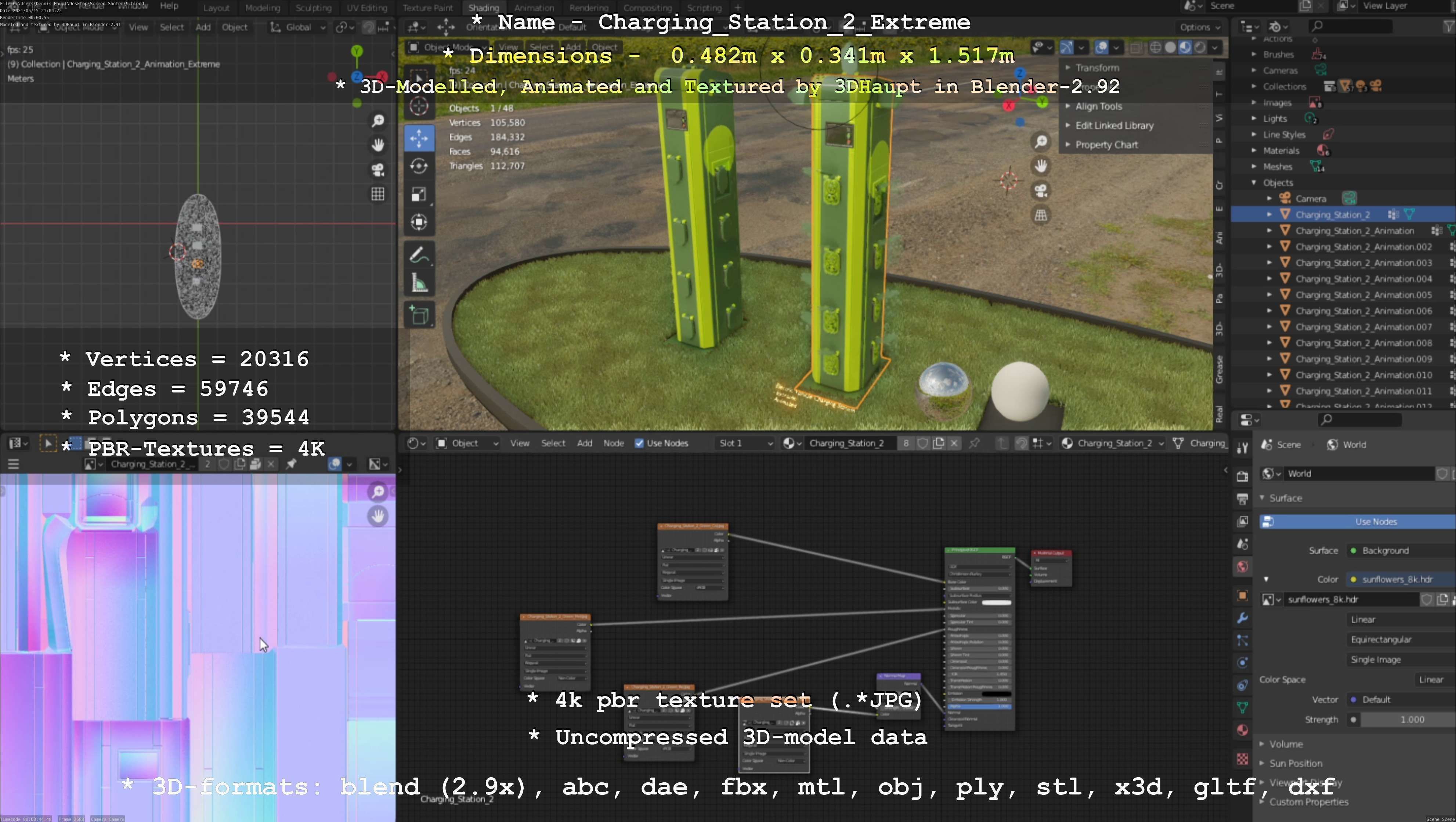Open the Options button in viewport header
Viewport: 1456px width, 822px height.
pyautogui.click(x=1199, y=27)
